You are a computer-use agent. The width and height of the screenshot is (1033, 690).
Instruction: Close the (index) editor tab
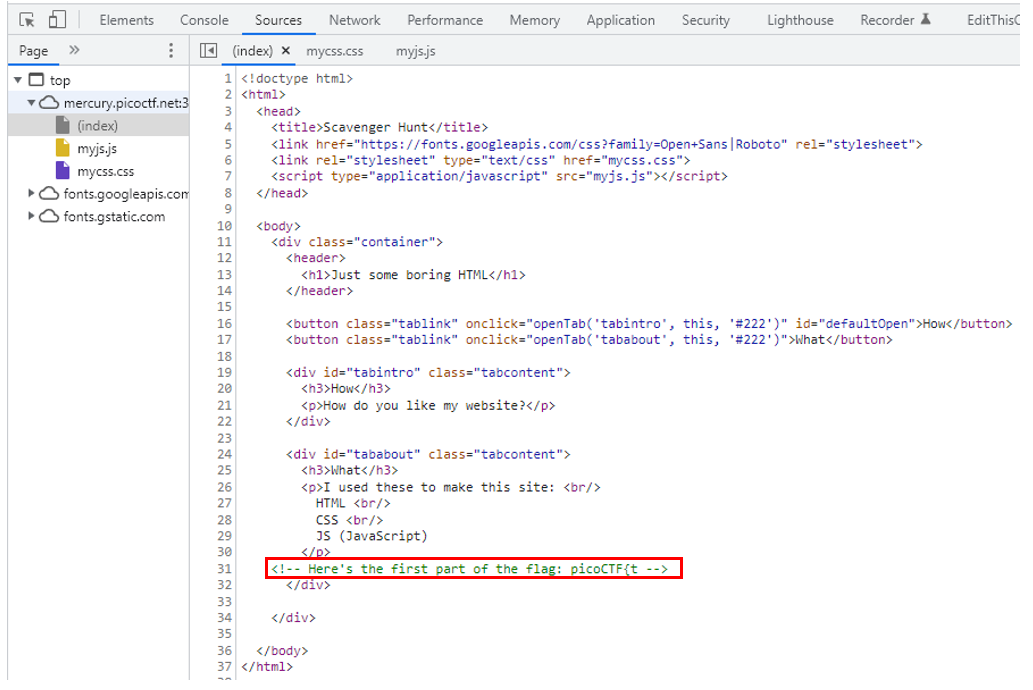click(285, 50)
